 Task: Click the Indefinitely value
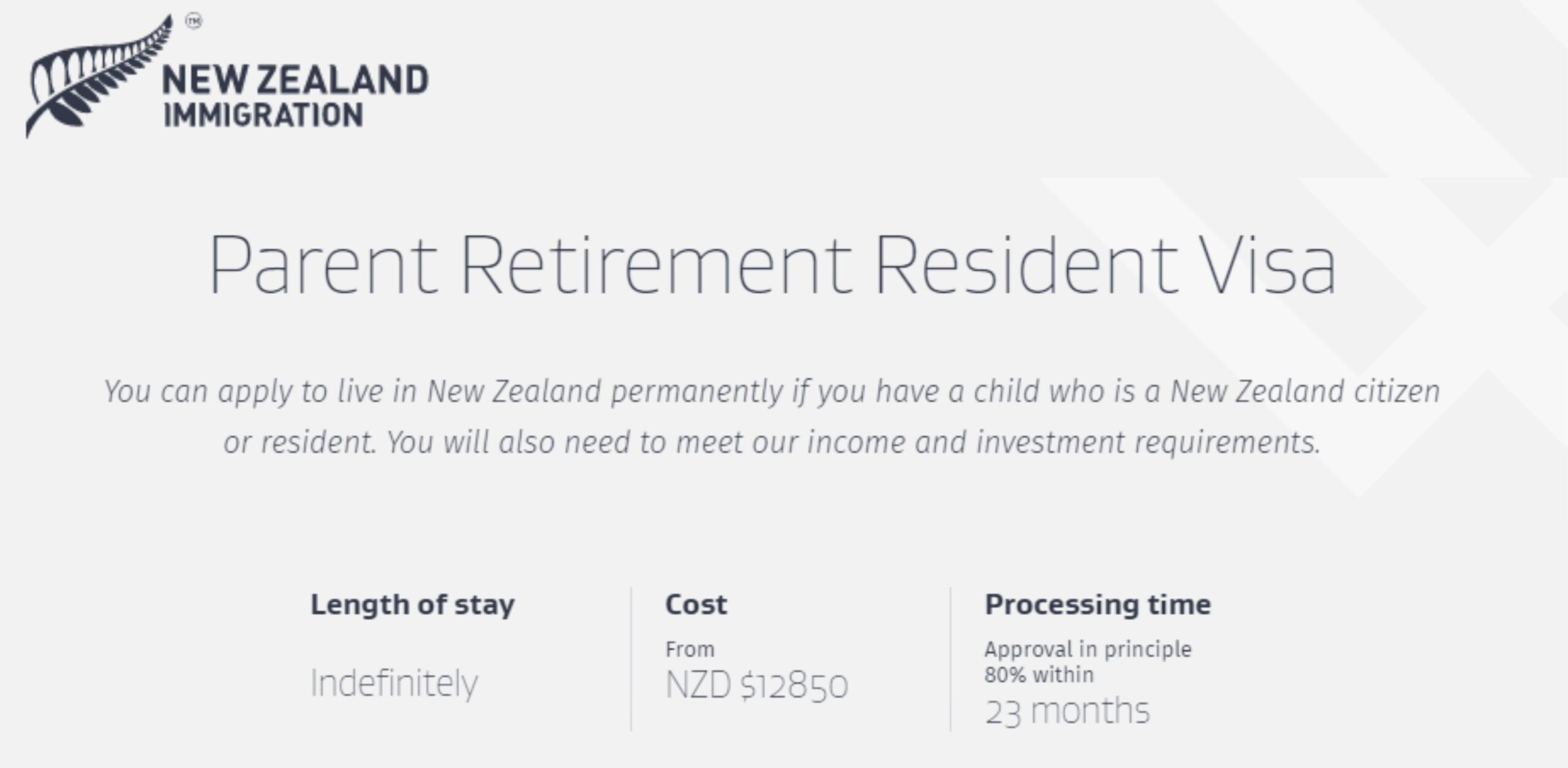pos(394,683)
